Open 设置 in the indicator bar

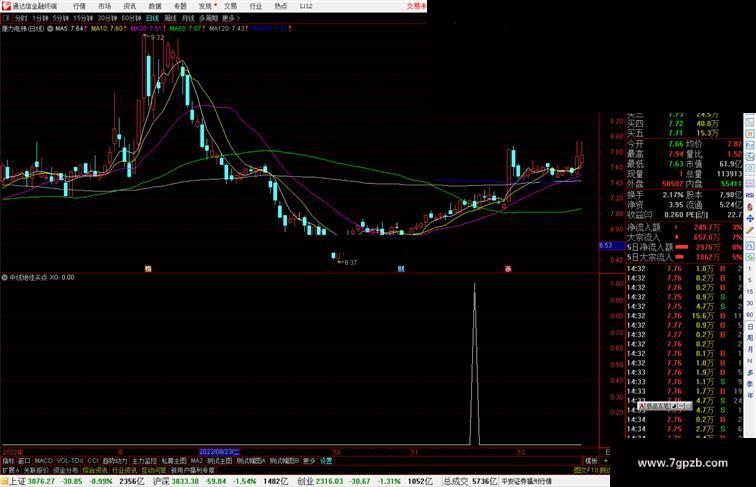pos(326,461)
